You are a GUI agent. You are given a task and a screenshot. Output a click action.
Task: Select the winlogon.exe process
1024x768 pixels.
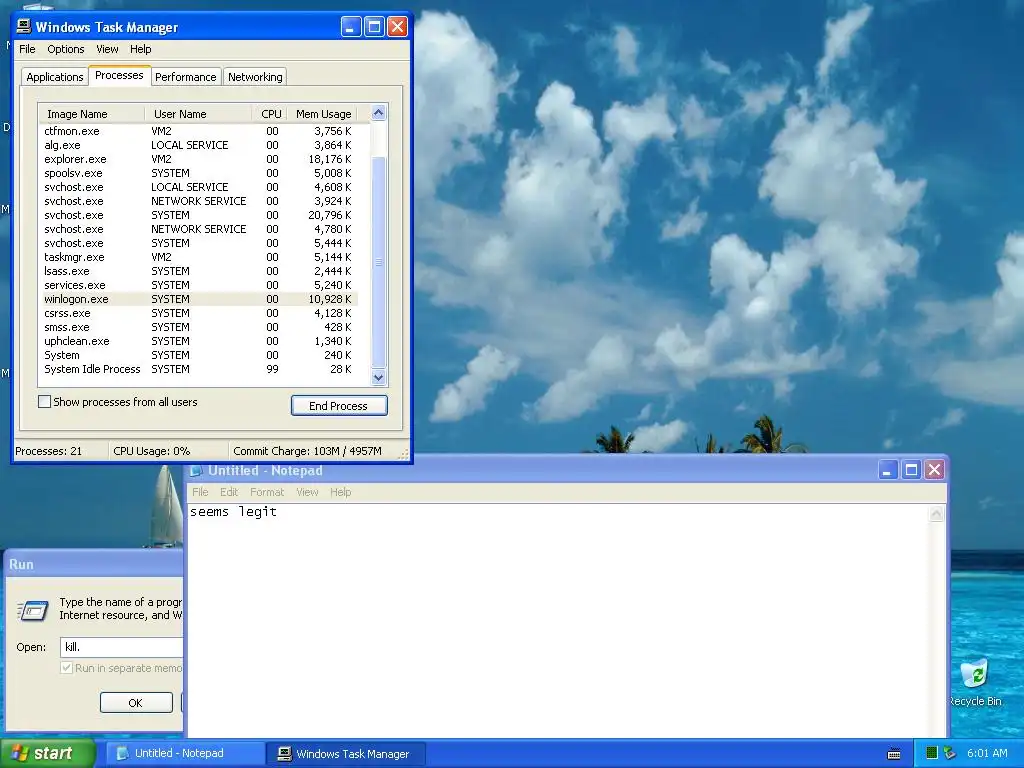[x=199, y=299]
